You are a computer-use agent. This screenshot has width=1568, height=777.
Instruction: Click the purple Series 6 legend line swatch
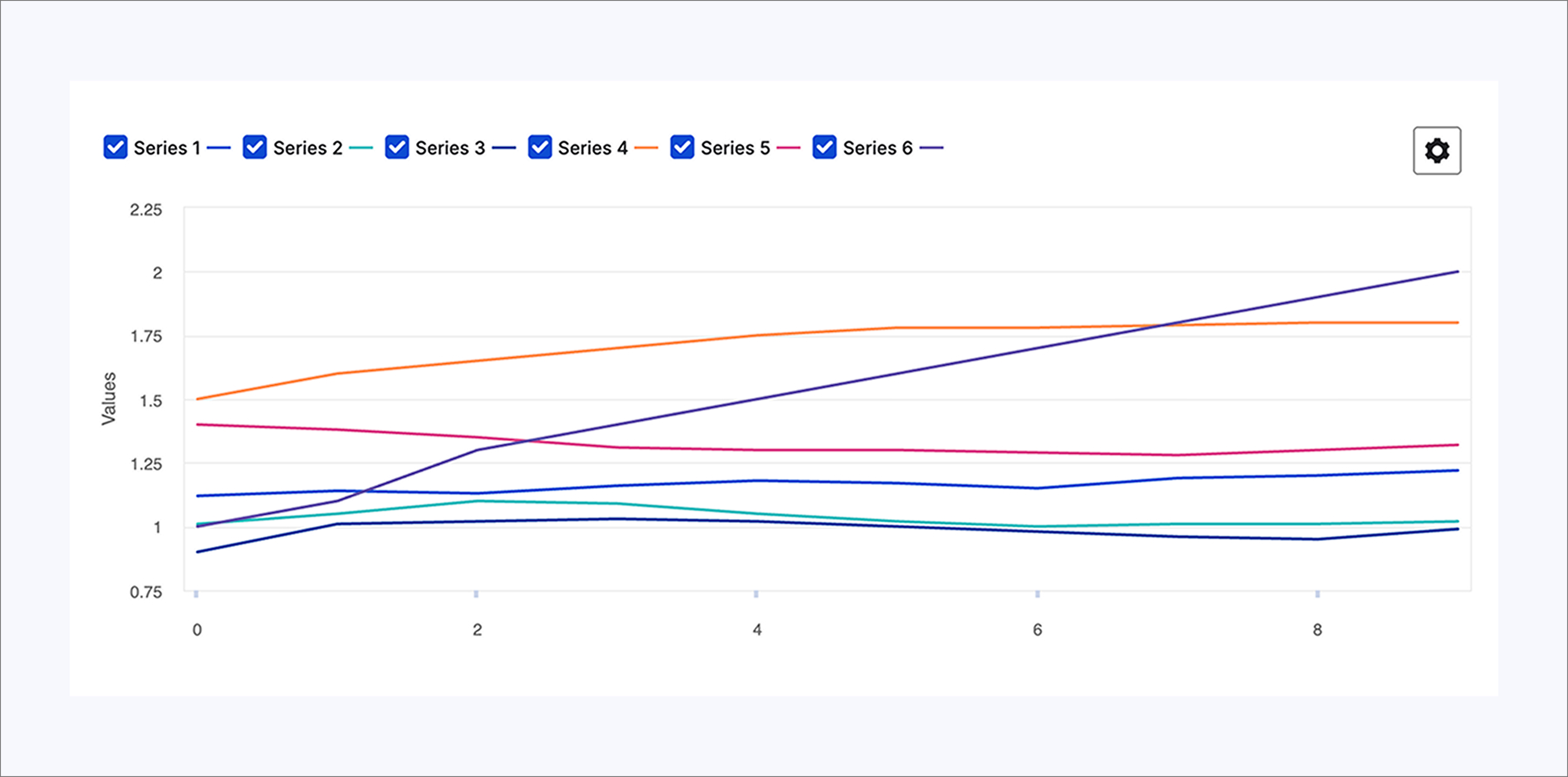pyautogui.click(x=931, y=148)
